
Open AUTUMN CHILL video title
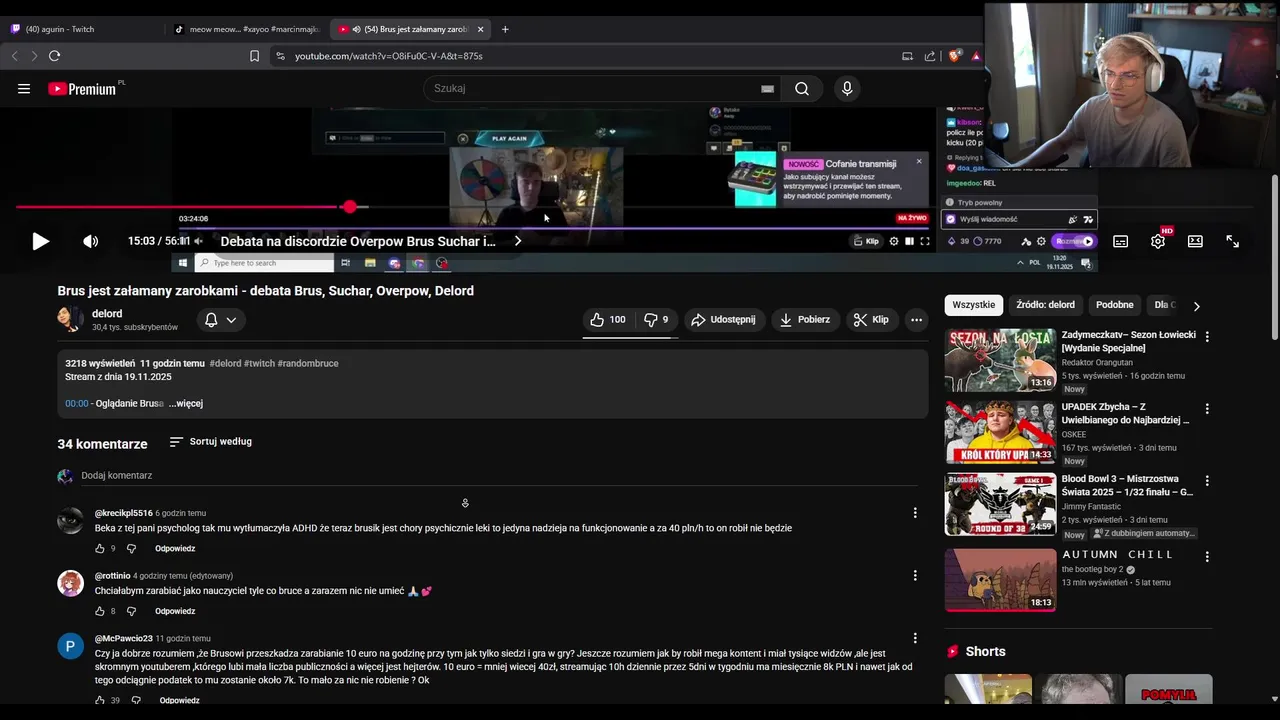click(x=1117, y=554)
